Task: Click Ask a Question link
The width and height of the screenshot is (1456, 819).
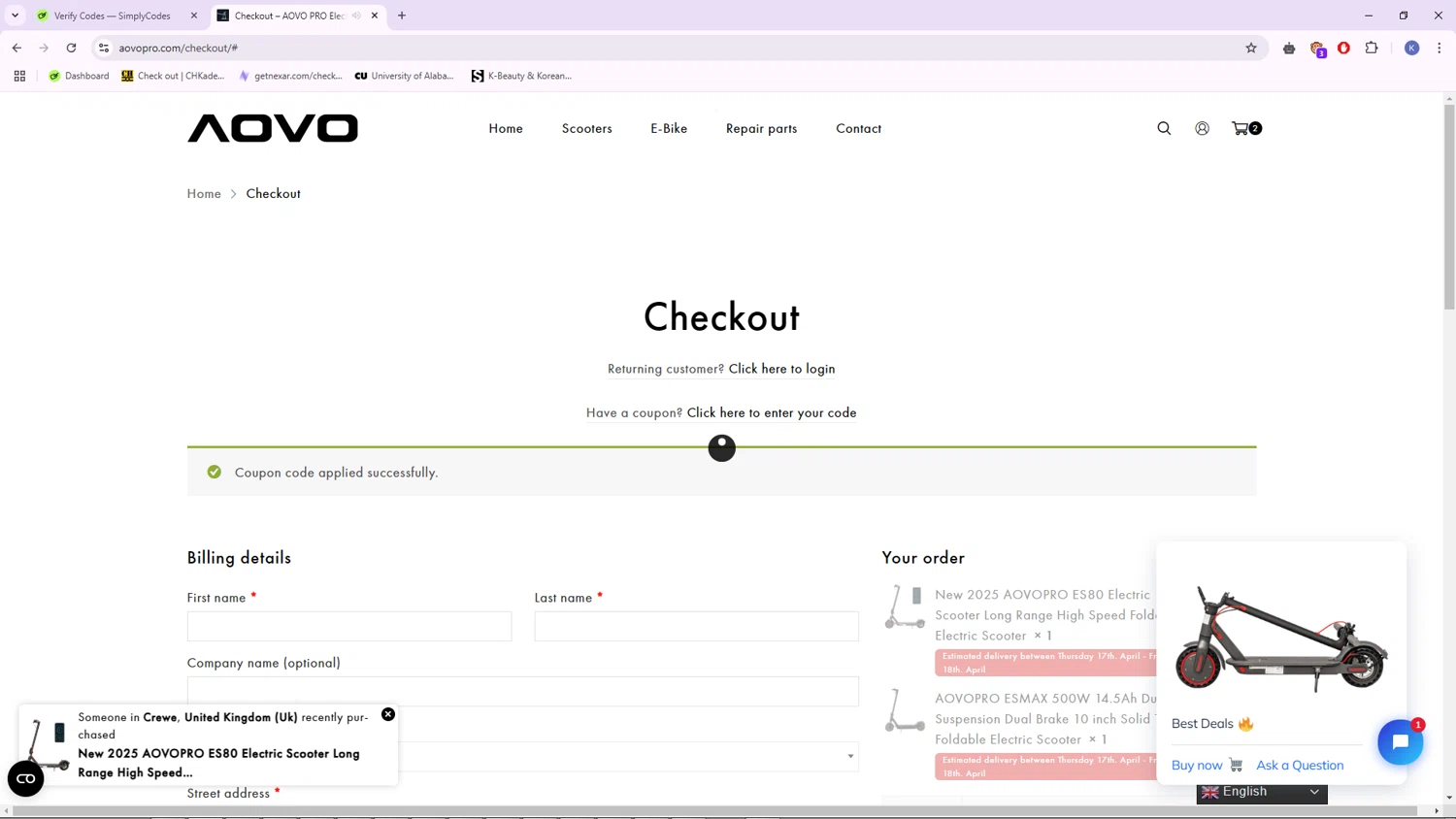Action: point(1300,765)
